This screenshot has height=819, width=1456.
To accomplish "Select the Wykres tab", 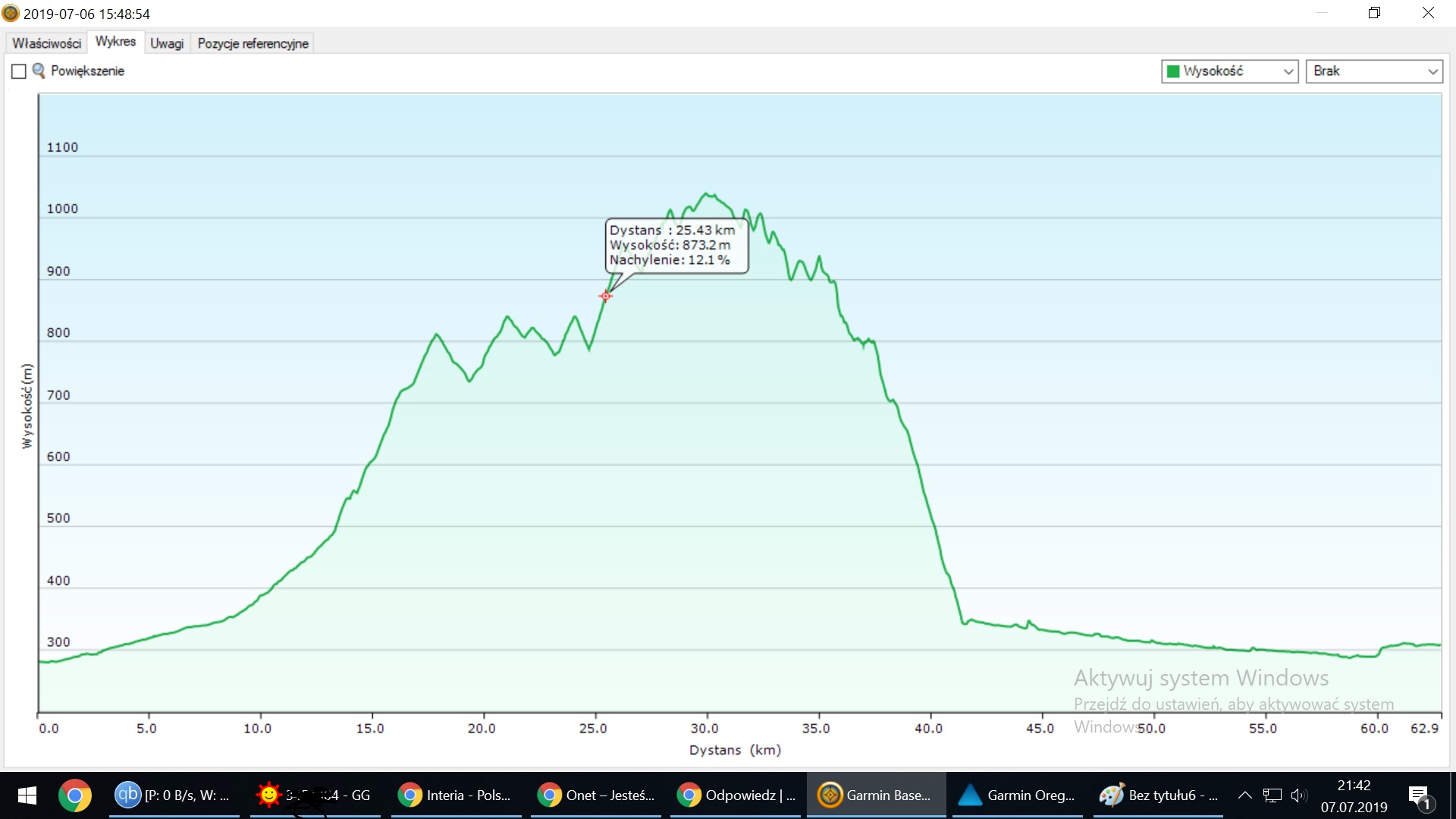I will 115,42.
